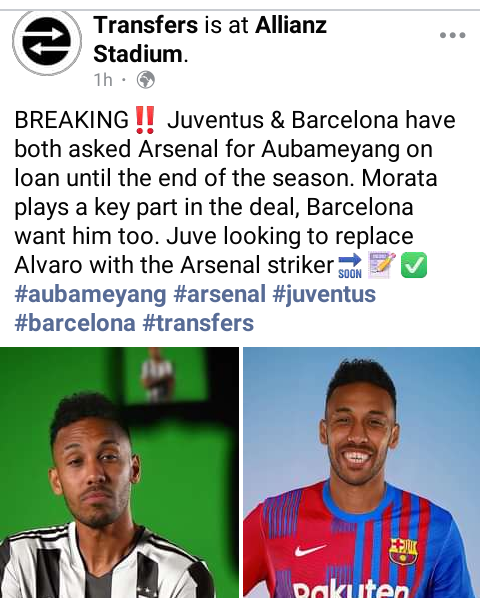
Task: Open the Allianz Stadium location link
Action: [210, 39]
